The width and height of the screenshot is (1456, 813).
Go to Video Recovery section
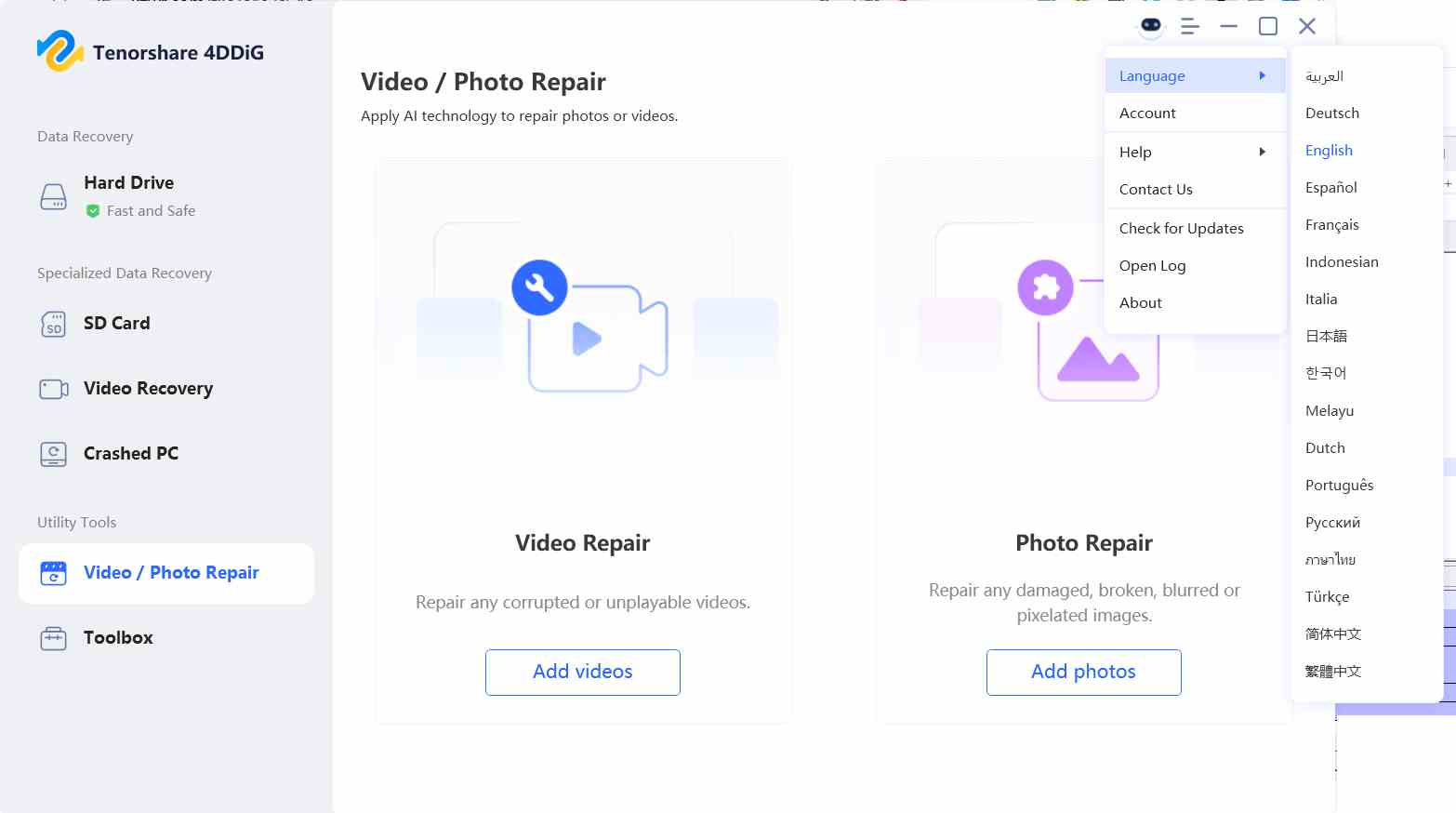click(x=166, y=389)
